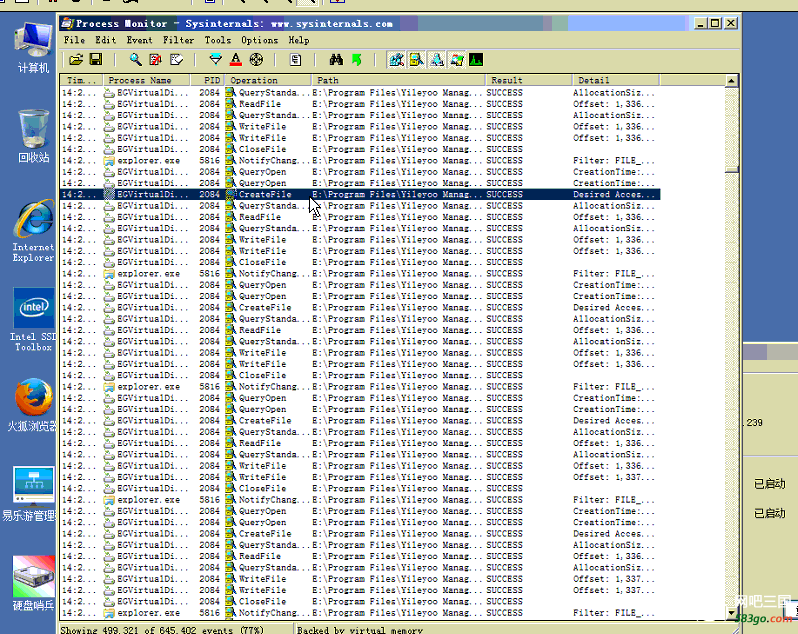Screen dimensions: 798x634
Task: Open the Options menu
Action: 260,40
